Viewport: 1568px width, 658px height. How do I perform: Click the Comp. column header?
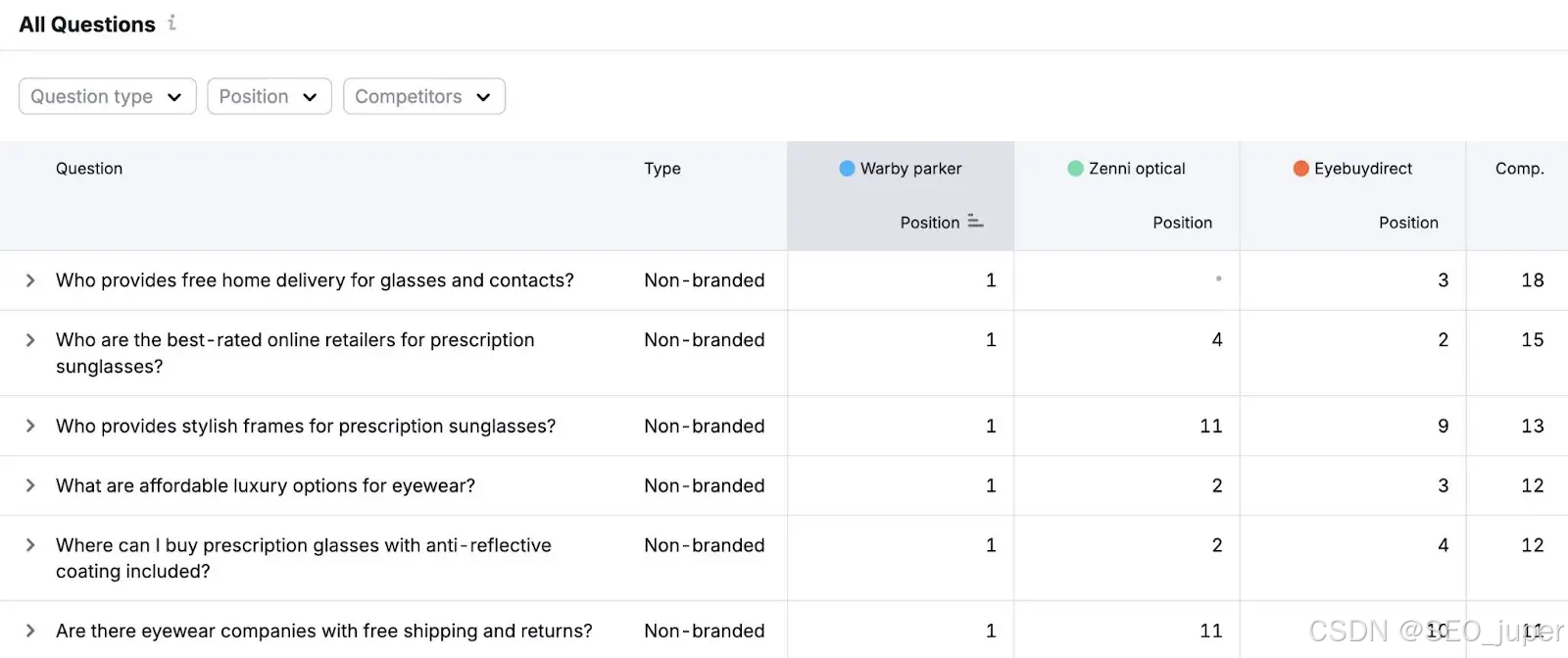(x=1520, y=169)
